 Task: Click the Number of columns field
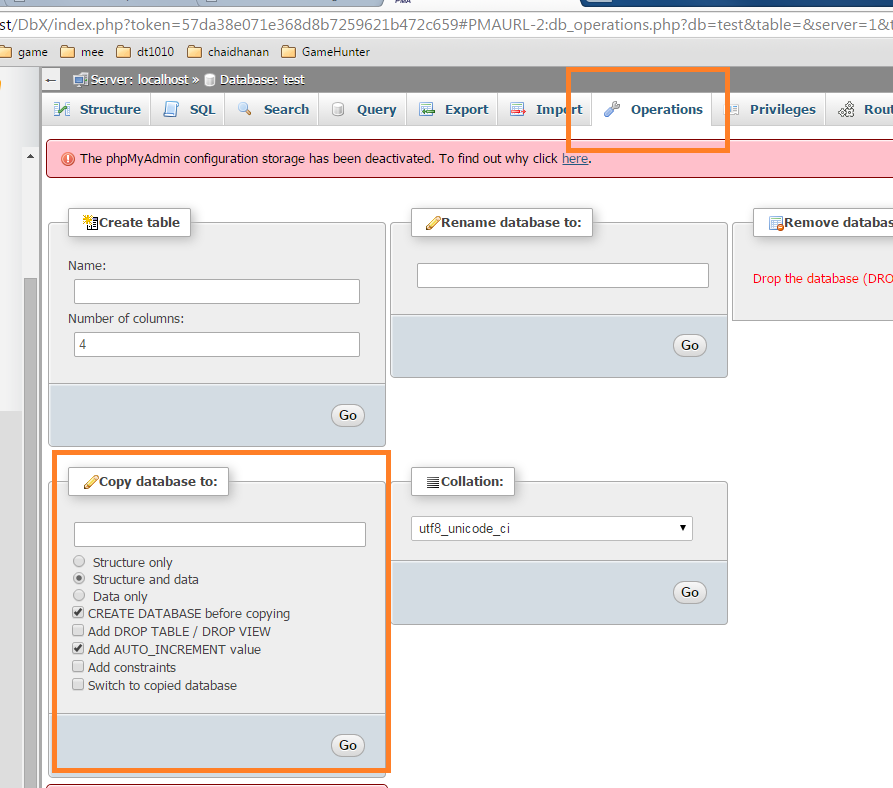[216, 344]
